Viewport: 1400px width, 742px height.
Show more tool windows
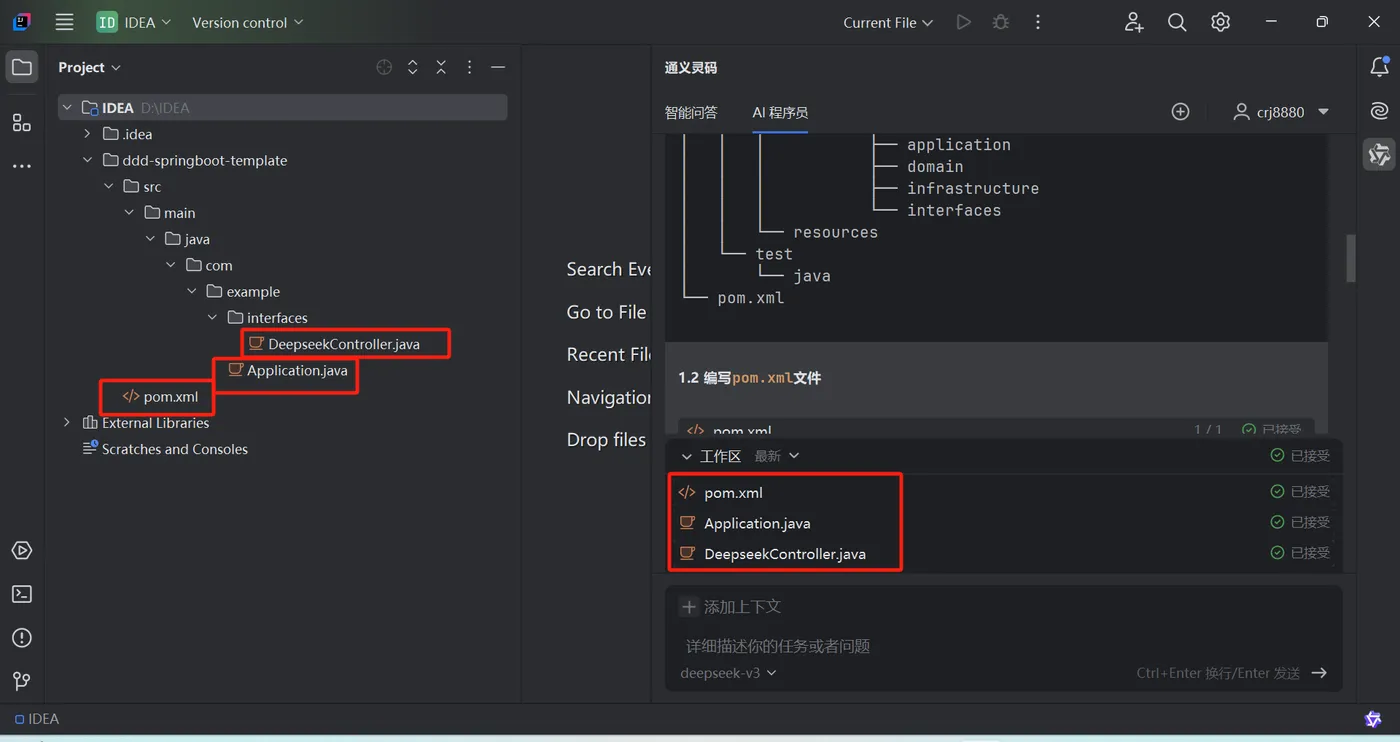pyautogui.click(x=21, y=166)
